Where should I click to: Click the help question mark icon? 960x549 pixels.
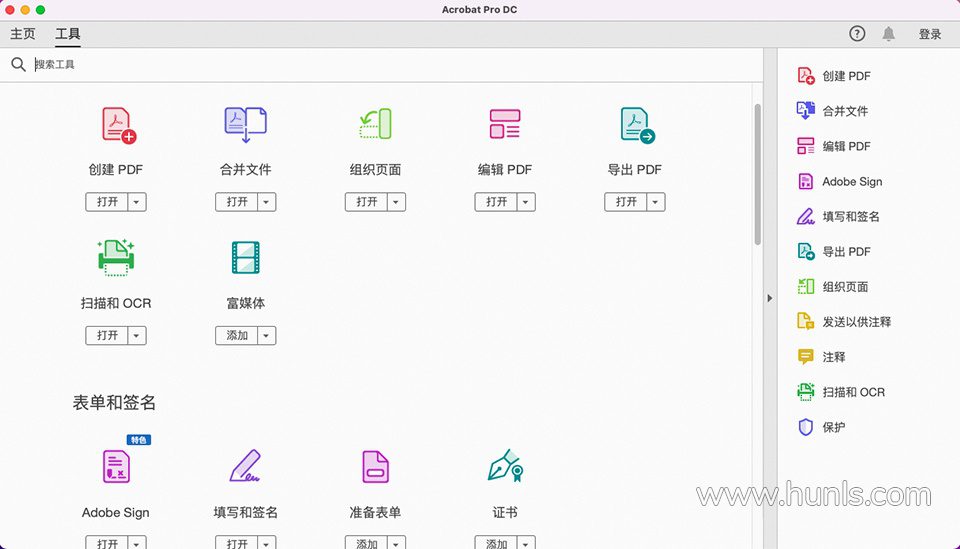coord(857,34)
